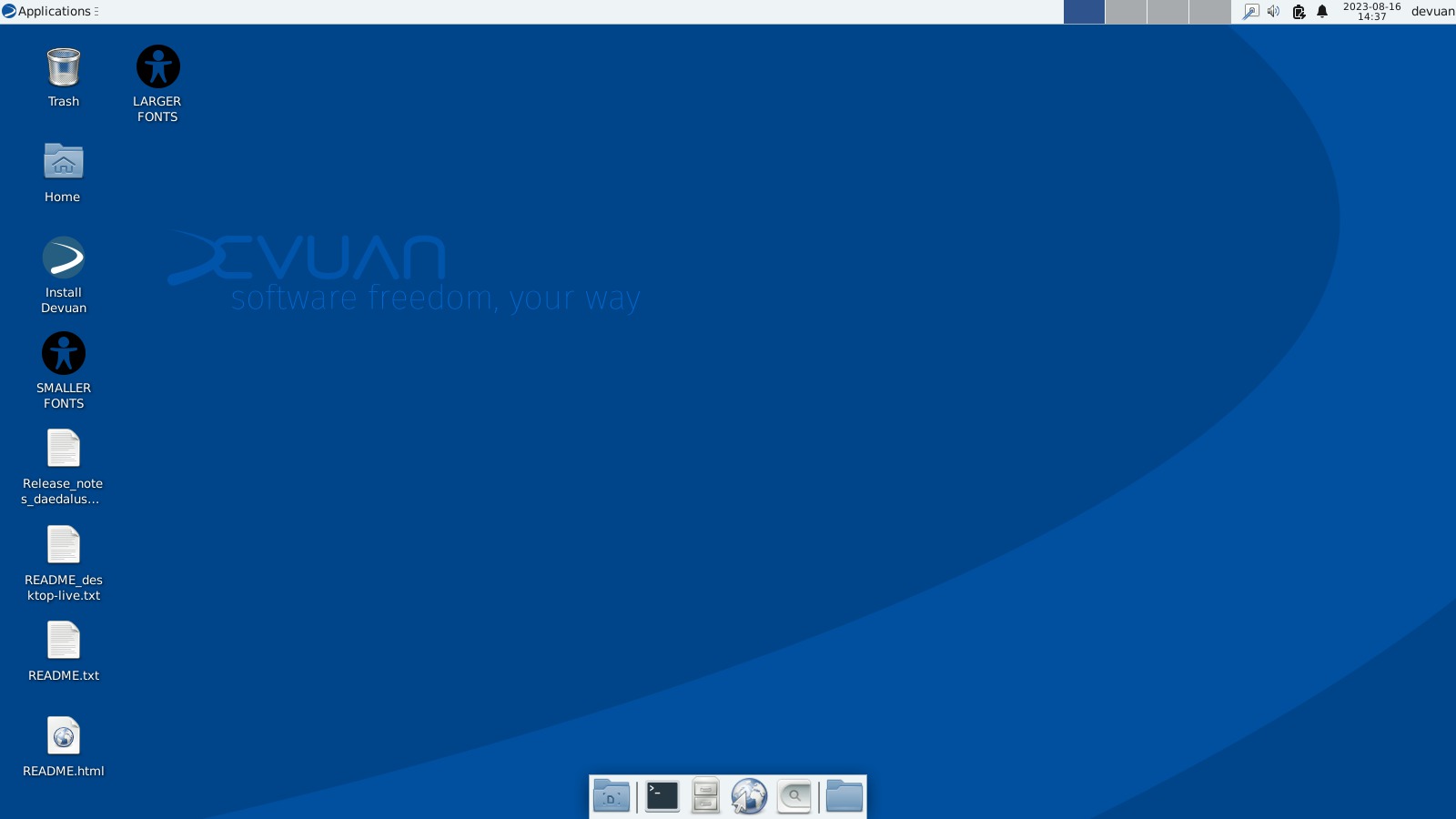Click the 'Trash' label text

(x=64, y=101)
